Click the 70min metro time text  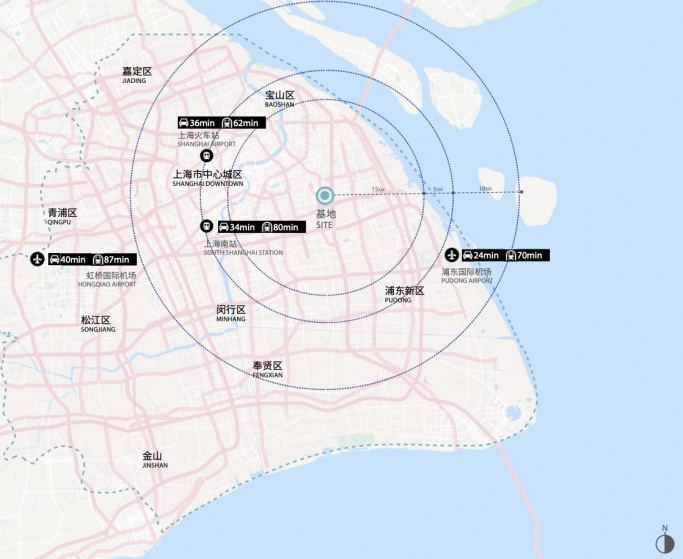pyautogui.click(x=530, y=255)
